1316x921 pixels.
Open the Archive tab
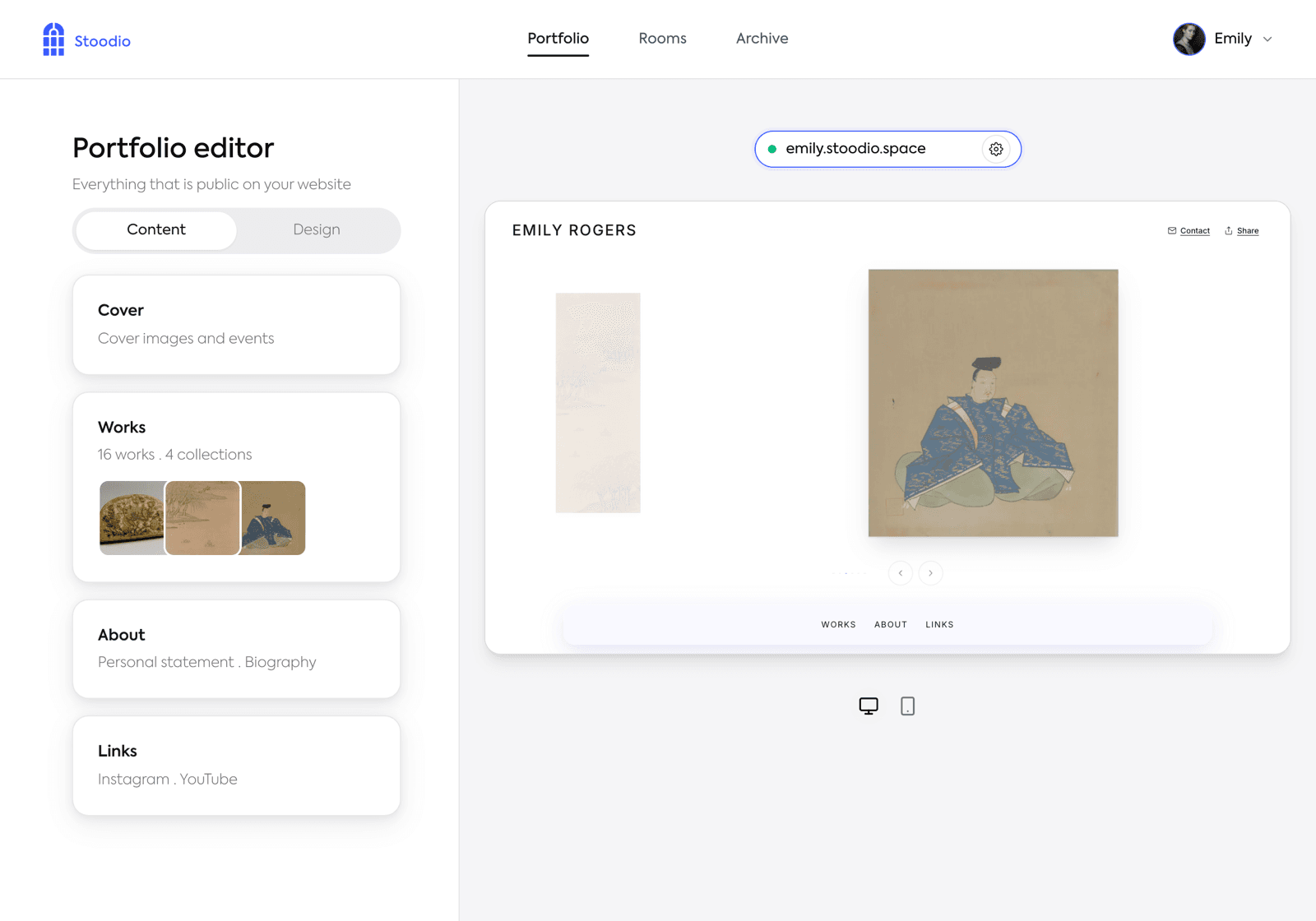(x=762, y=39)
